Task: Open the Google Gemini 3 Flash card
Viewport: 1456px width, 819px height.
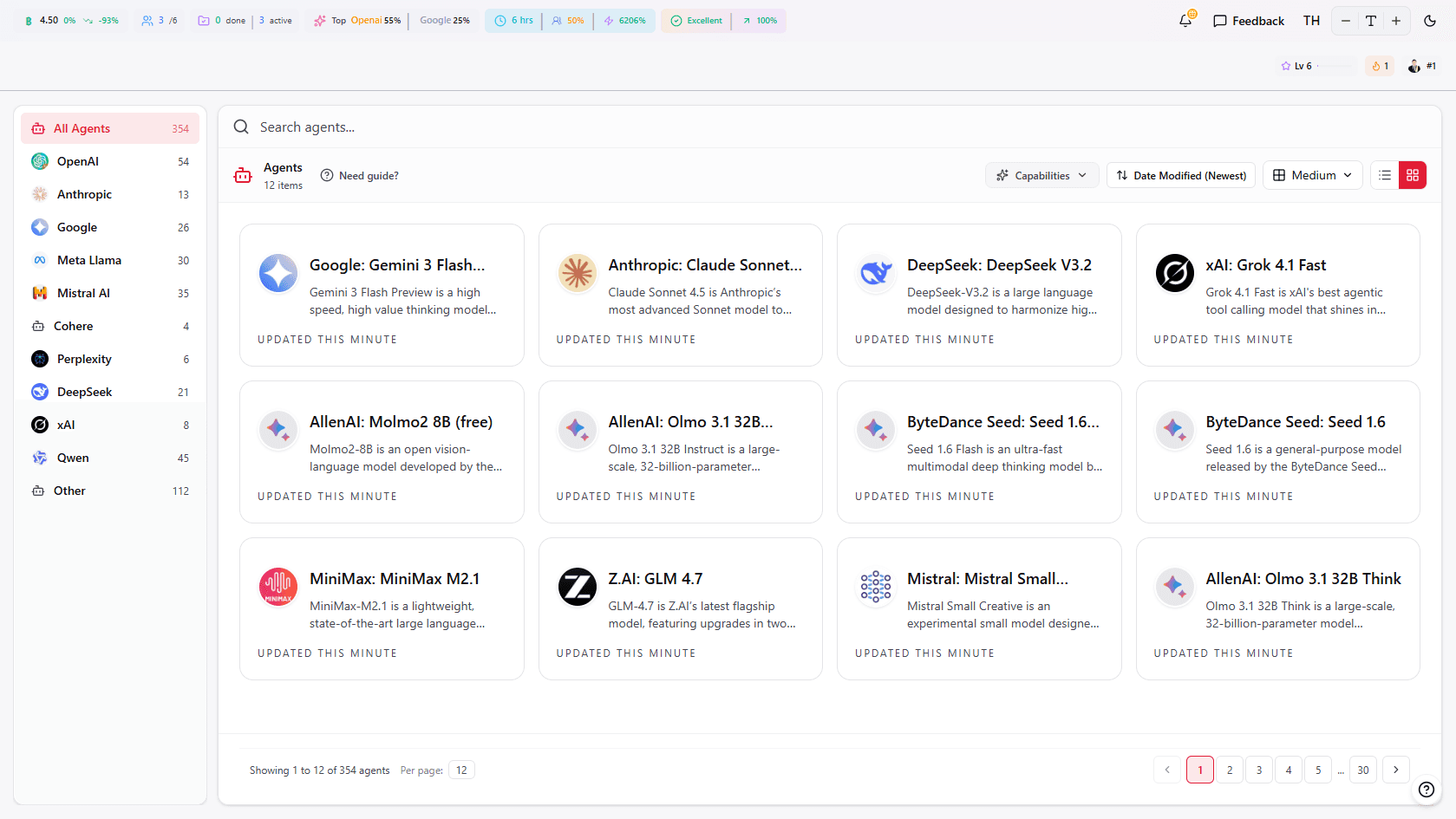Action: pos(382,295)
